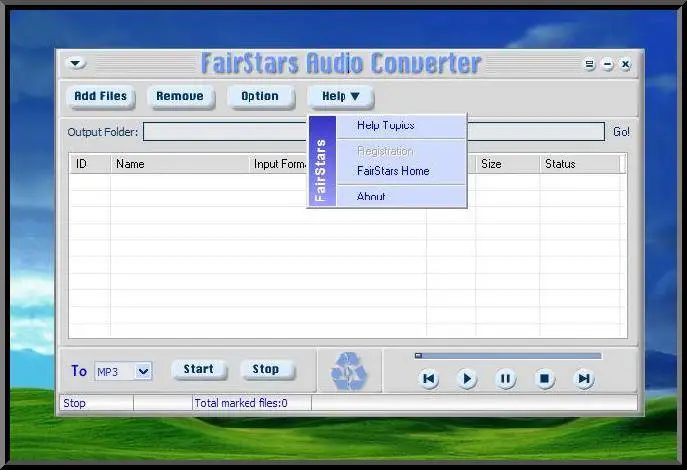The height and width of the screenshot is (470, 687).
Task: Click the Status column header
Action: click(580, 164)
